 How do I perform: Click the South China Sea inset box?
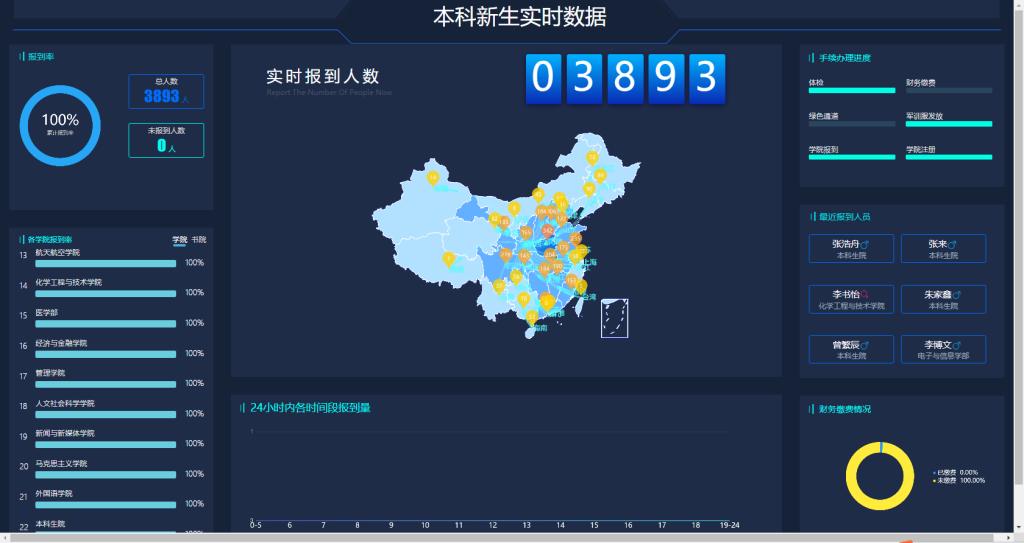tap(614, 318)
